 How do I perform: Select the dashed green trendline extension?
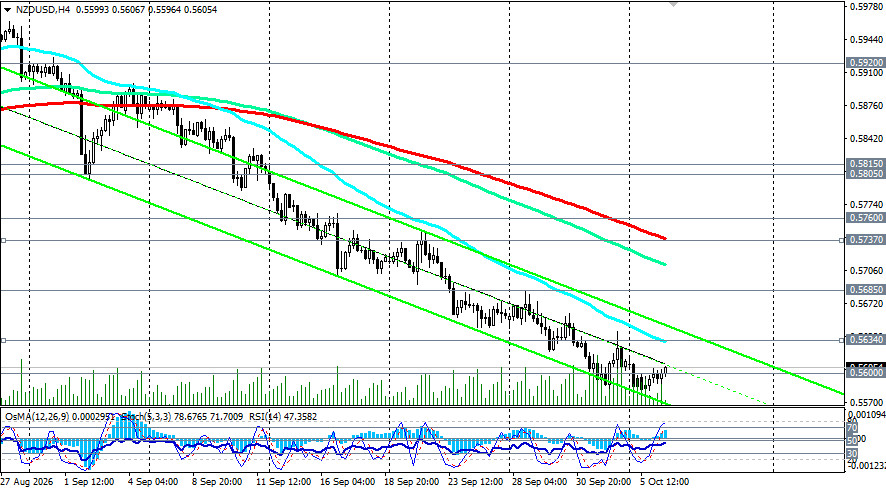718,387
